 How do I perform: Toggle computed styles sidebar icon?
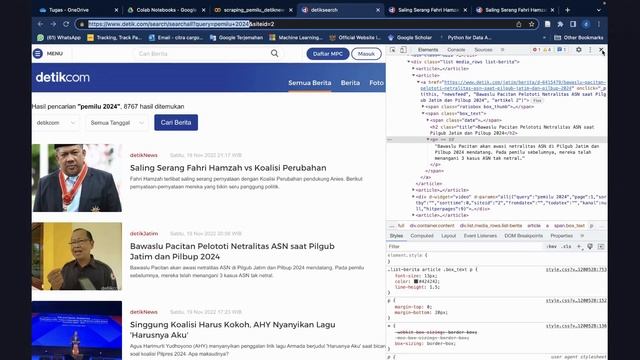pyautogui.click(x=601, y=247)
